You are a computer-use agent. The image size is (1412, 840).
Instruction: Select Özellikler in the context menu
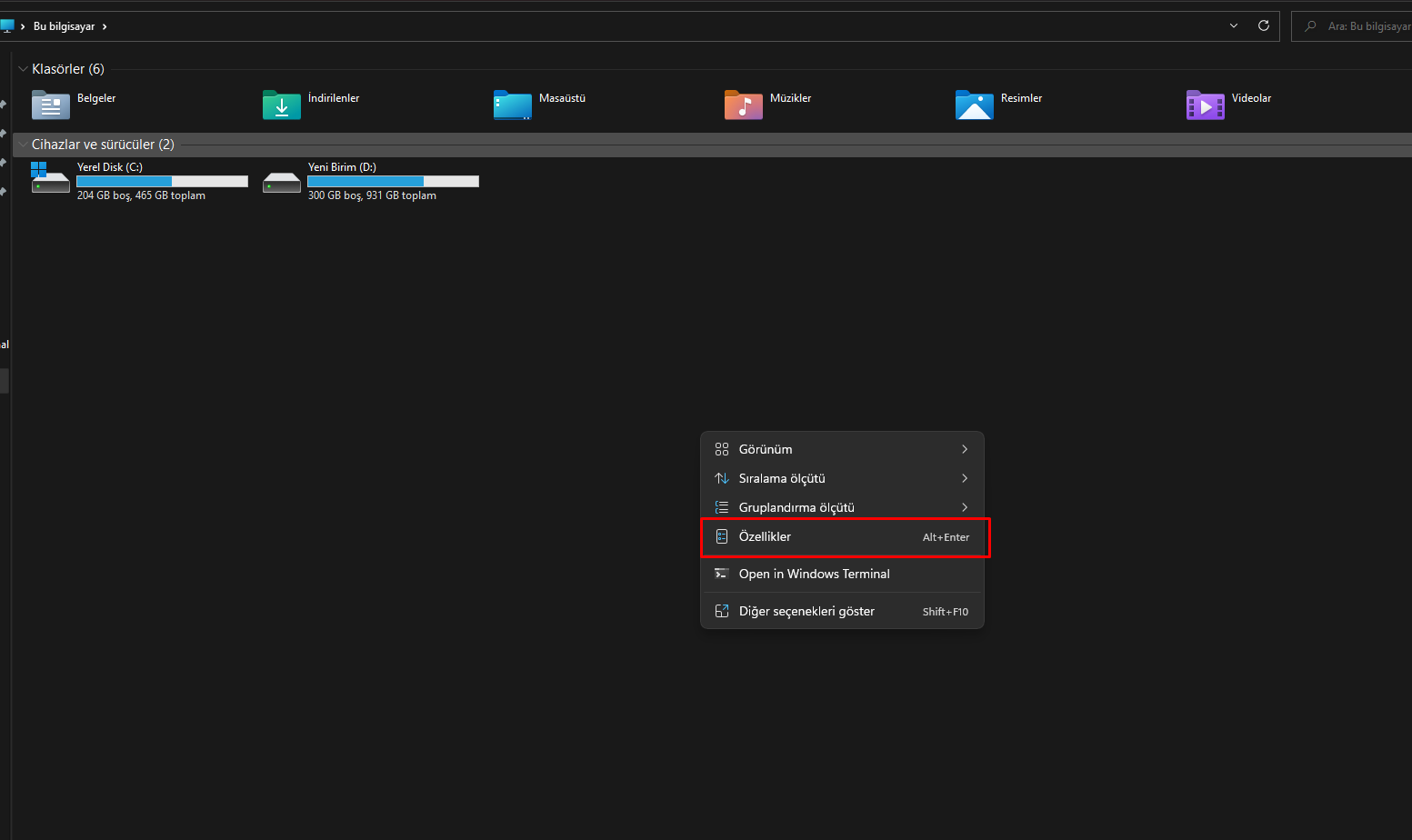[842, 536]
